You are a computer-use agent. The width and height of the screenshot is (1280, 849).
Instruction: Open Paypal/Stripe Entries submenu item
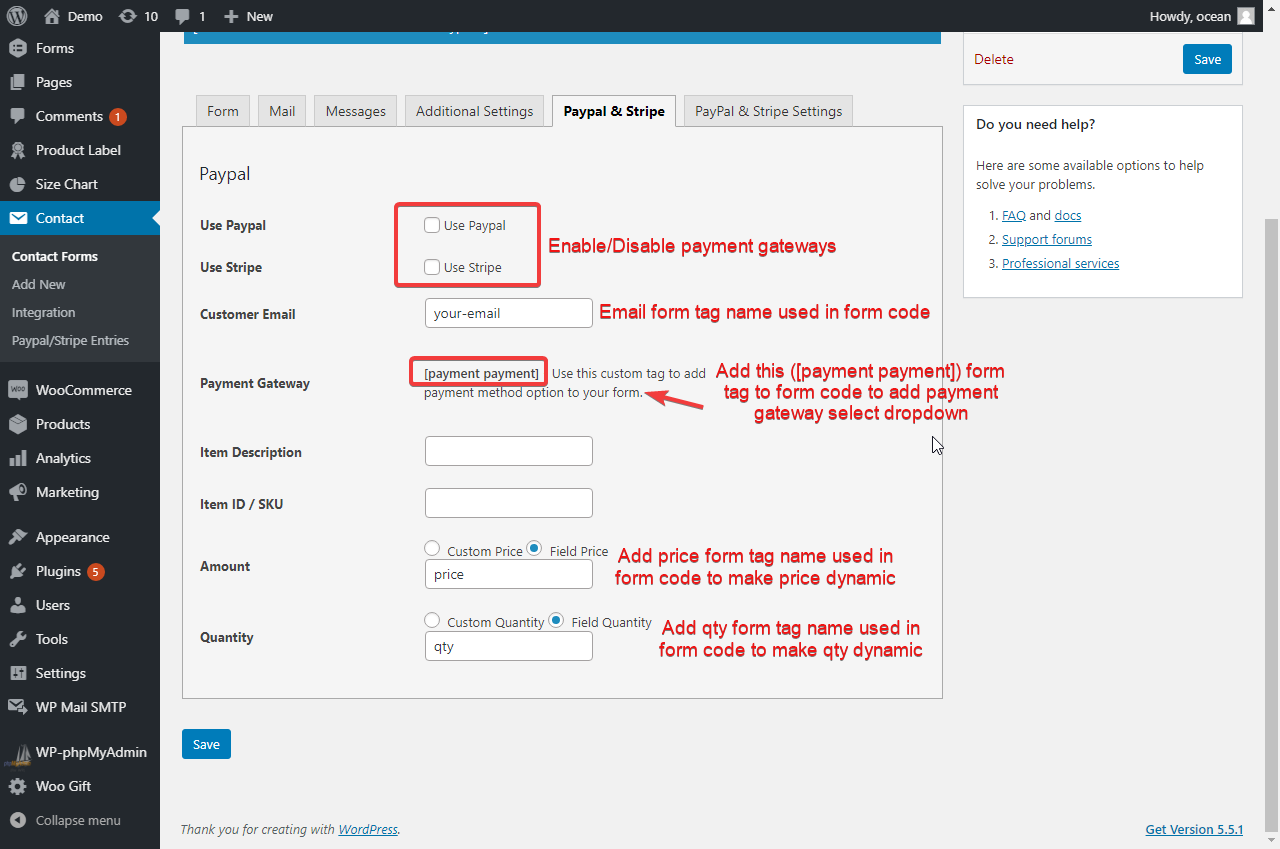click(x=70, y=340)
